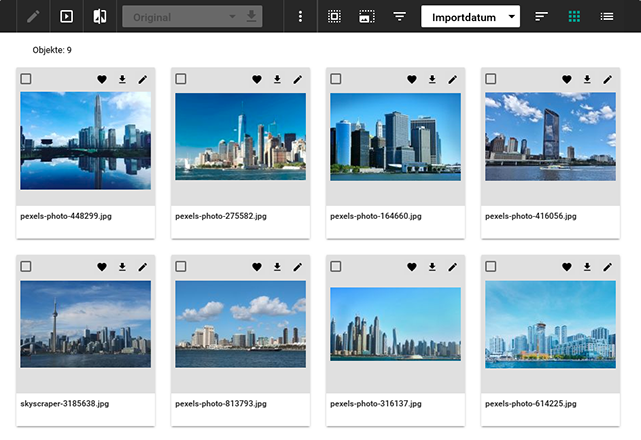Start the slideshow with the play icon
Screen dimensions: 641x440
pos(66,16)
